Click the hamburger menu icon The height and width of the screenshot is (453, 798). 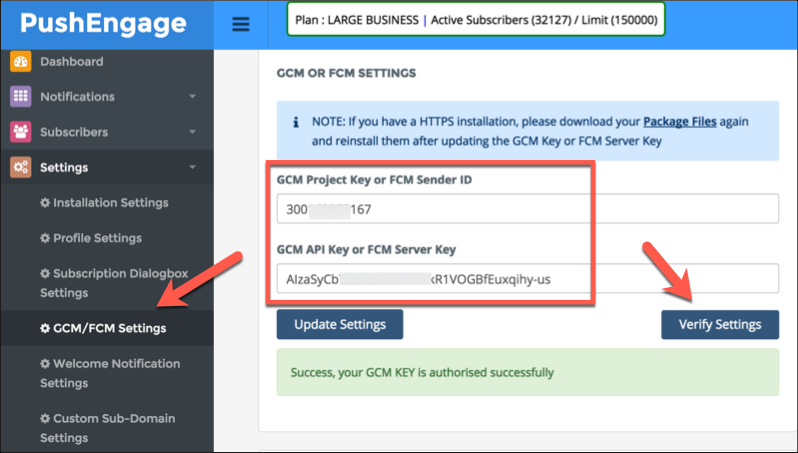pyautogui.click(x=241, y=24)
